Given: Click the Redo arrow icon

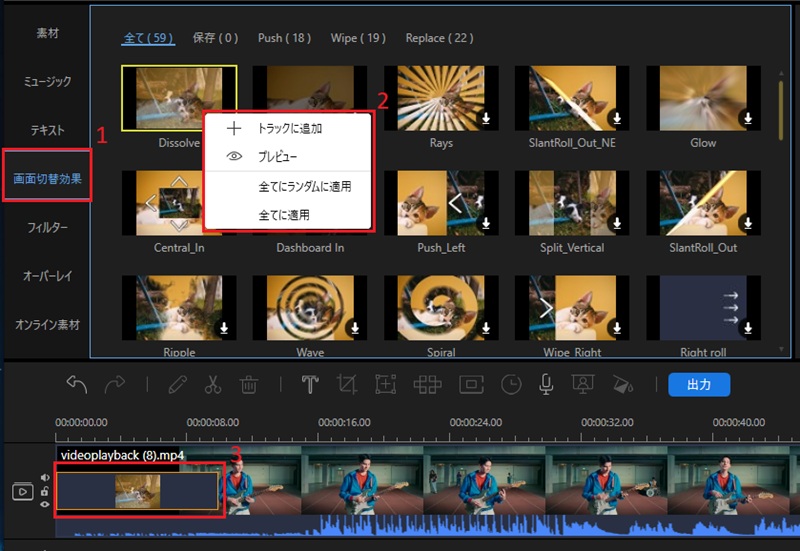Looking at the screenshot, I should click(x=115, y=384).
